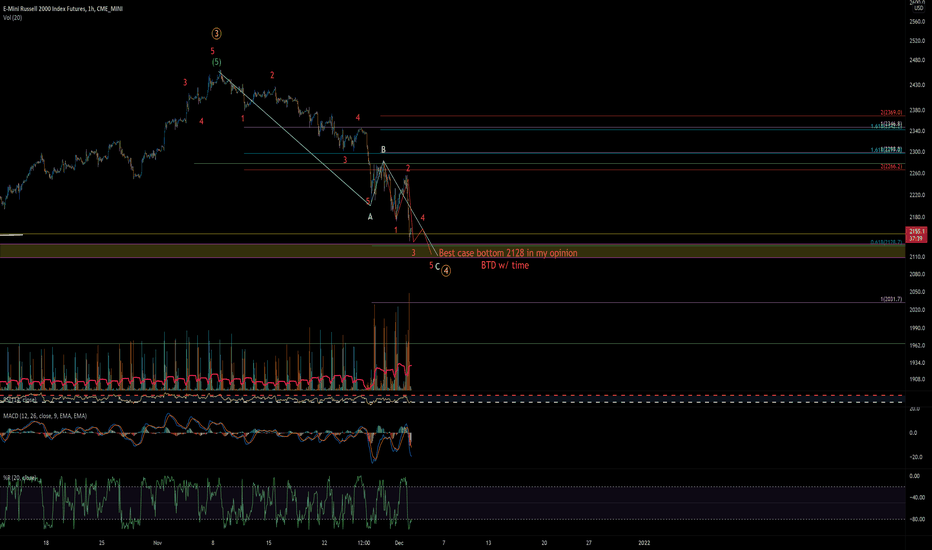This screenshot has width=932, height=550.
Task: Click 1962.0 on the price scale
Action: (917, 345)
